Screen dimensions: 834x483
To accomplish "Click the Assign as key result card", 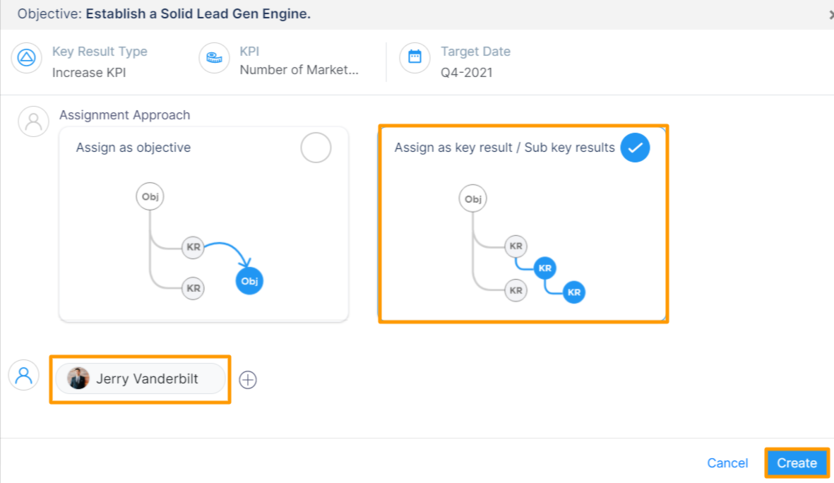I will point(522,224).
